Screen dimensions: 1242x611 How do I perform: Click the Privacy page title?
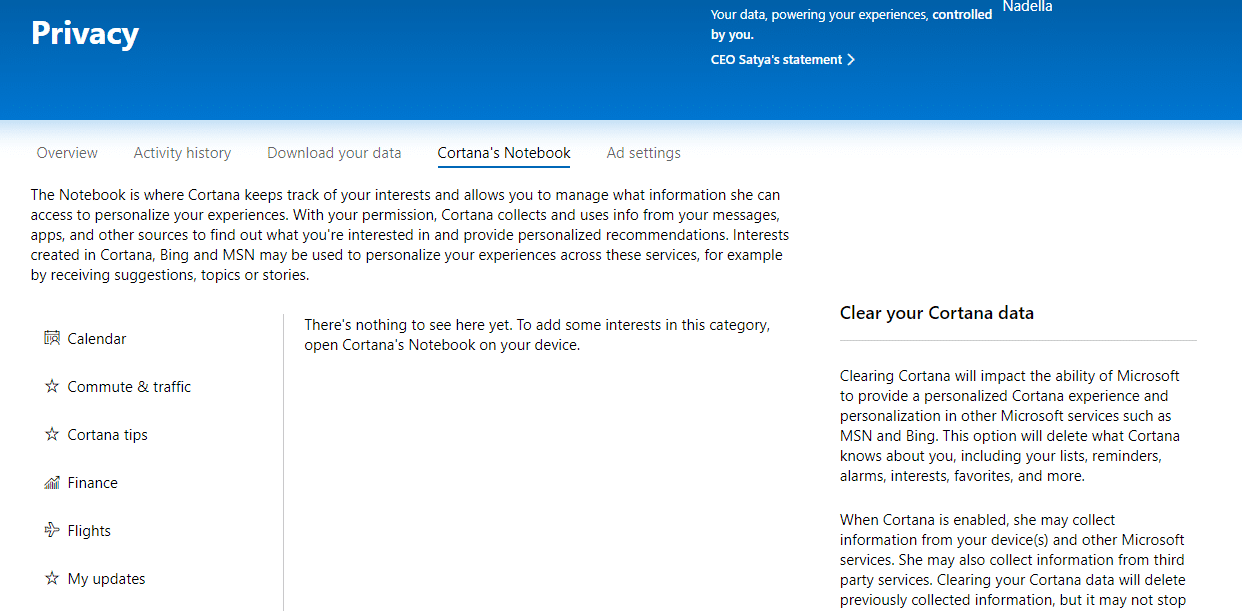85,34
